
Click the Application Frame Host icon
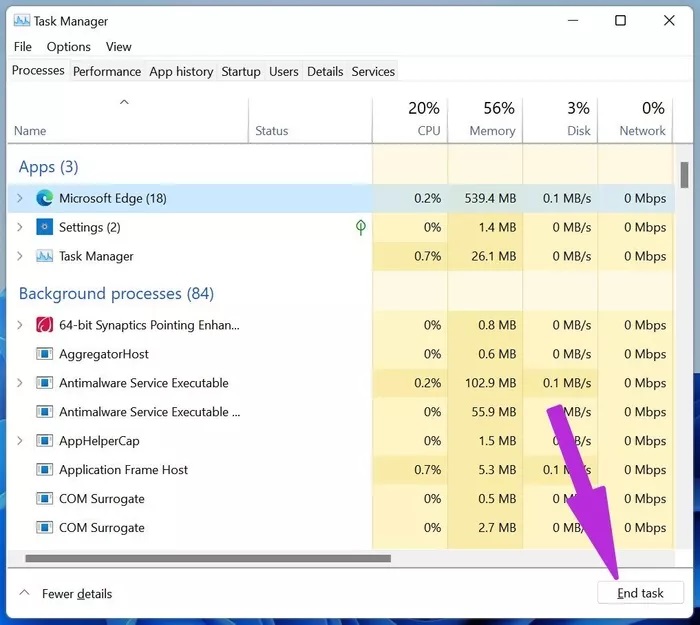coord(44,470)
